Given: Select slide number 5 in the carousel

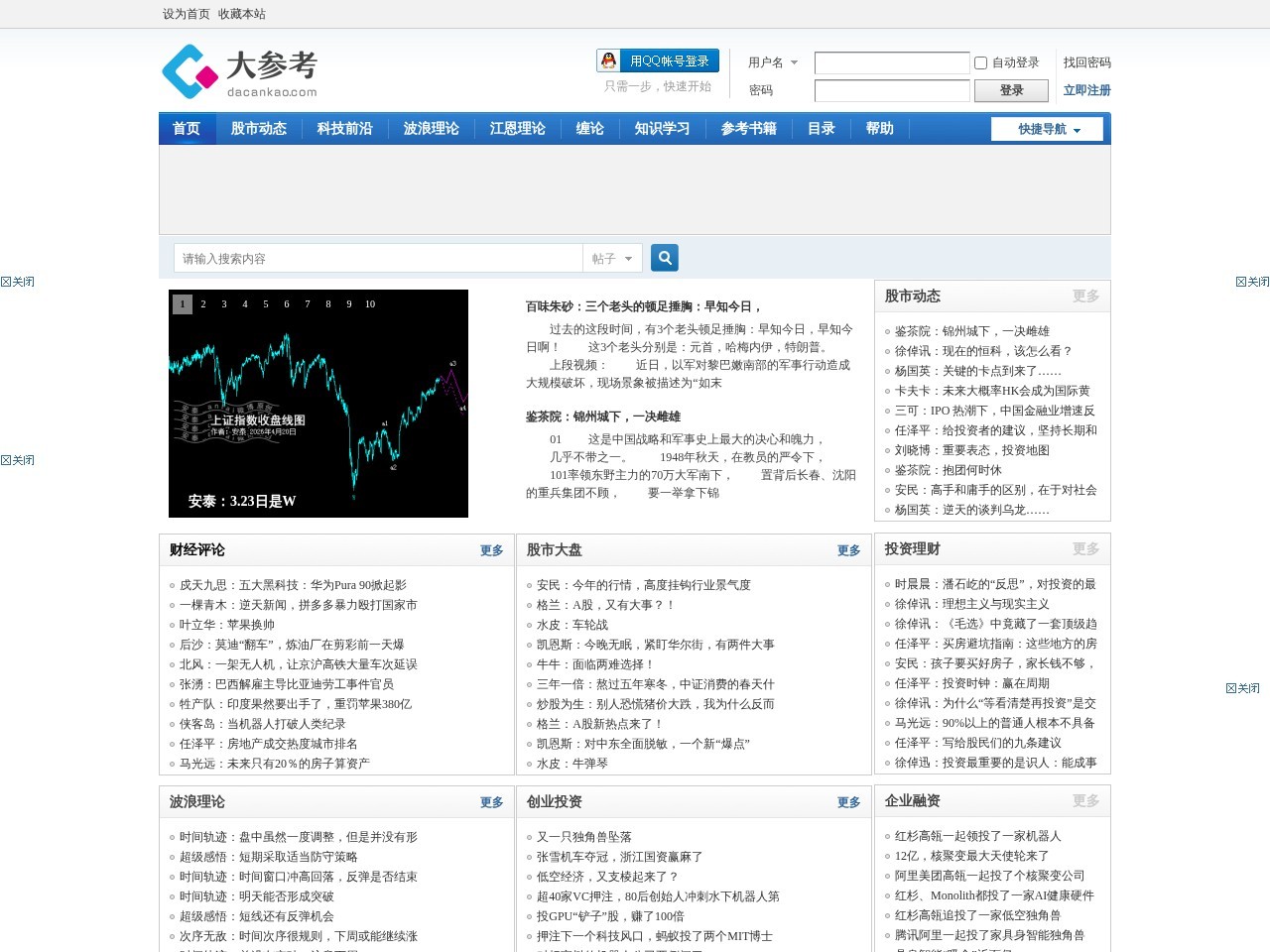Looking at the screenshot, I should [266, 304].
